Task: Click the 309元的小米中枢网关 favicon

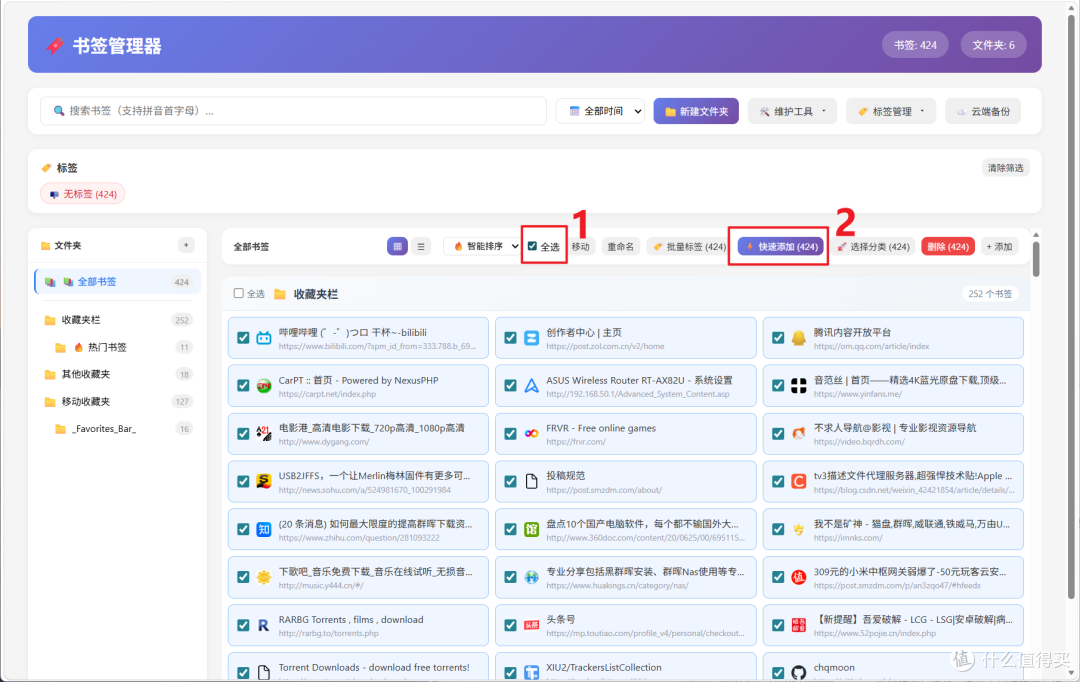Action: 798,577
